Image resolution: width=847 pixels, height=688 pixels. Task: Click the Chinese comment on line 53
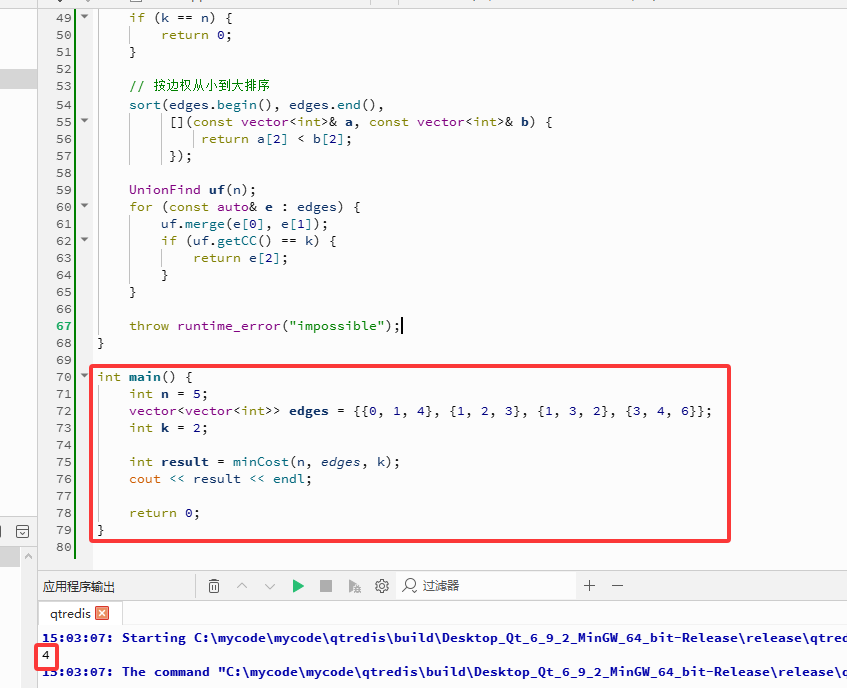point(199,85)
